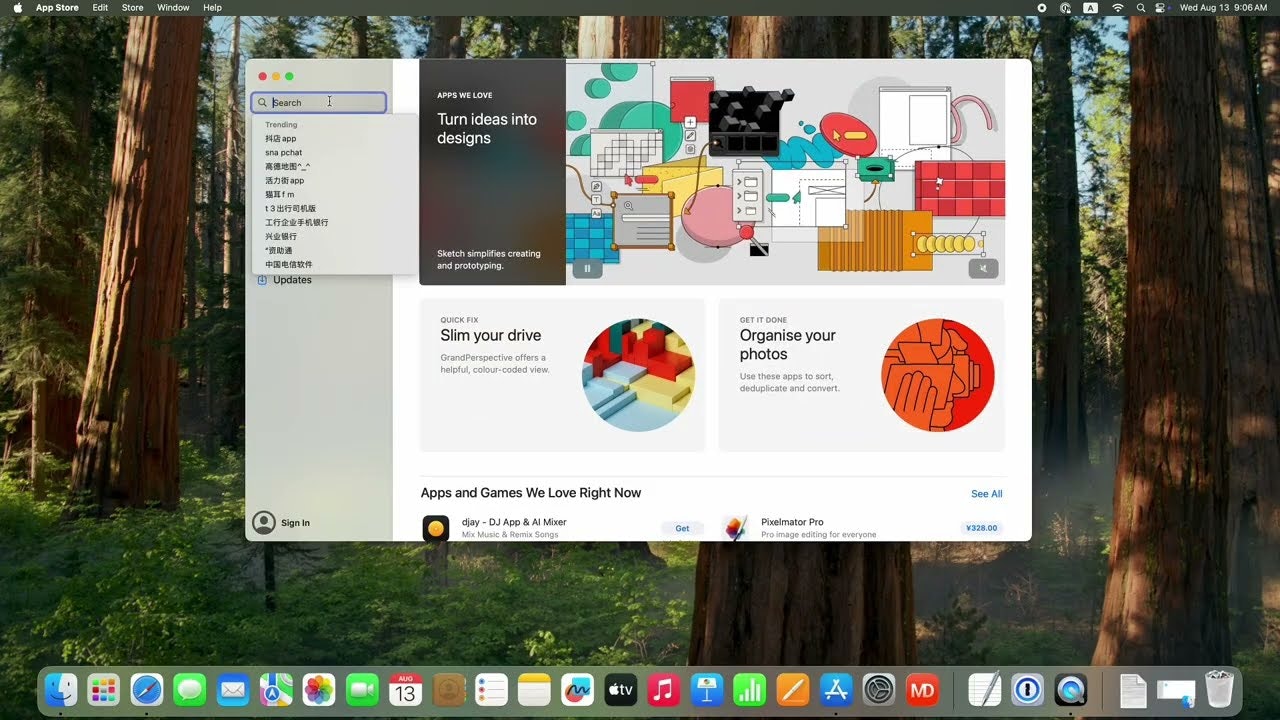Pause the featured banner animation

[x=587, y=268]
